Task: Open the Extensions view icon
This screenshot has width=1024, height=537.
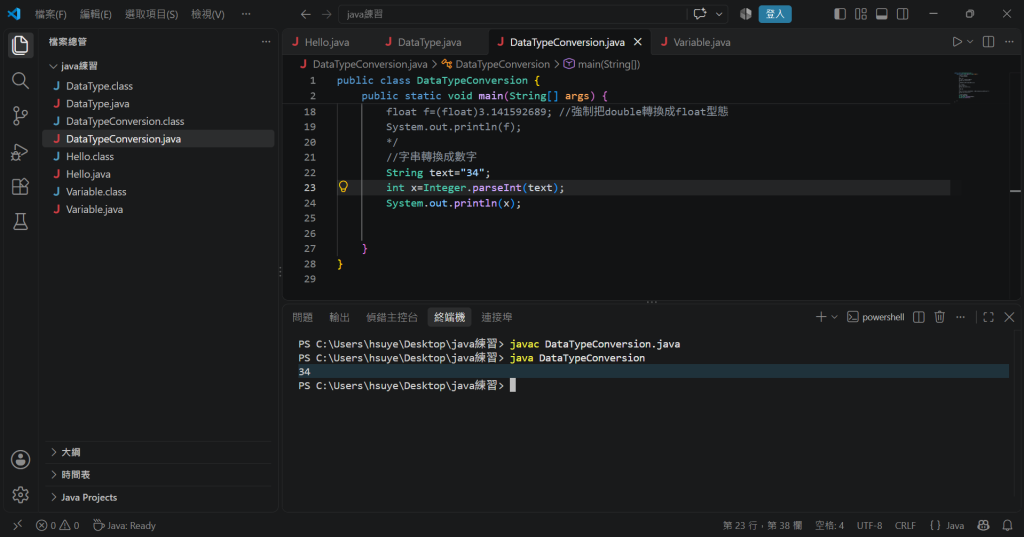Action: [20, 187]
